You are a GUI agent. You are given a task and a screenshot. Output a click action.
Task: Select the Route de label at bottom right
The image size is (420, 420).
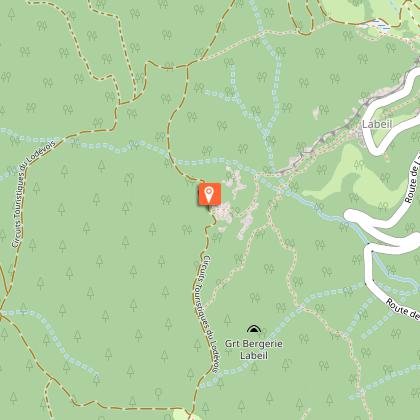(403, 310)
